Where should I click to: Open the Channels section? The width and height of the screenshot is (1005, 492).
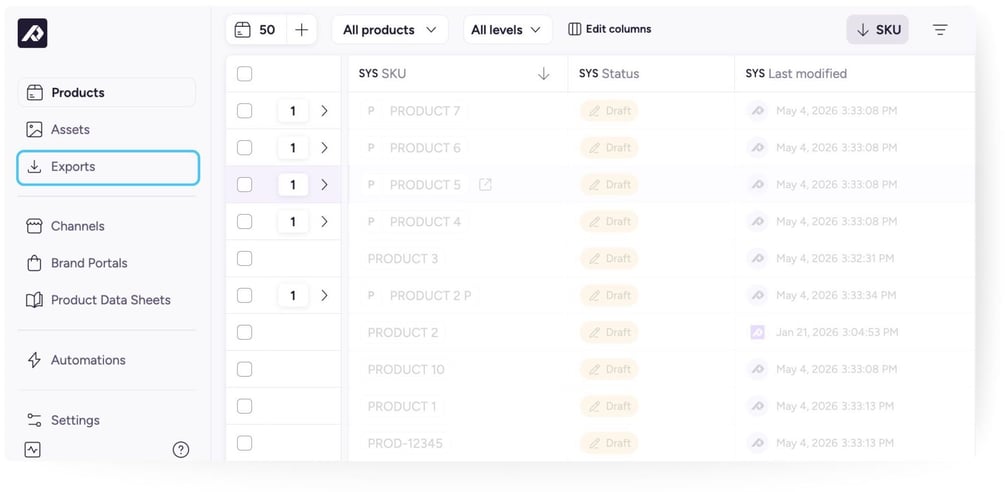pos(106,226)
